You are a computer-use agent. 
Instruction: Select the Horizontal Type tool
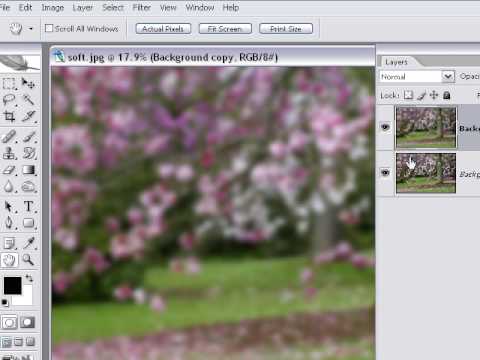pyautogui.click(x=29, y=206)
